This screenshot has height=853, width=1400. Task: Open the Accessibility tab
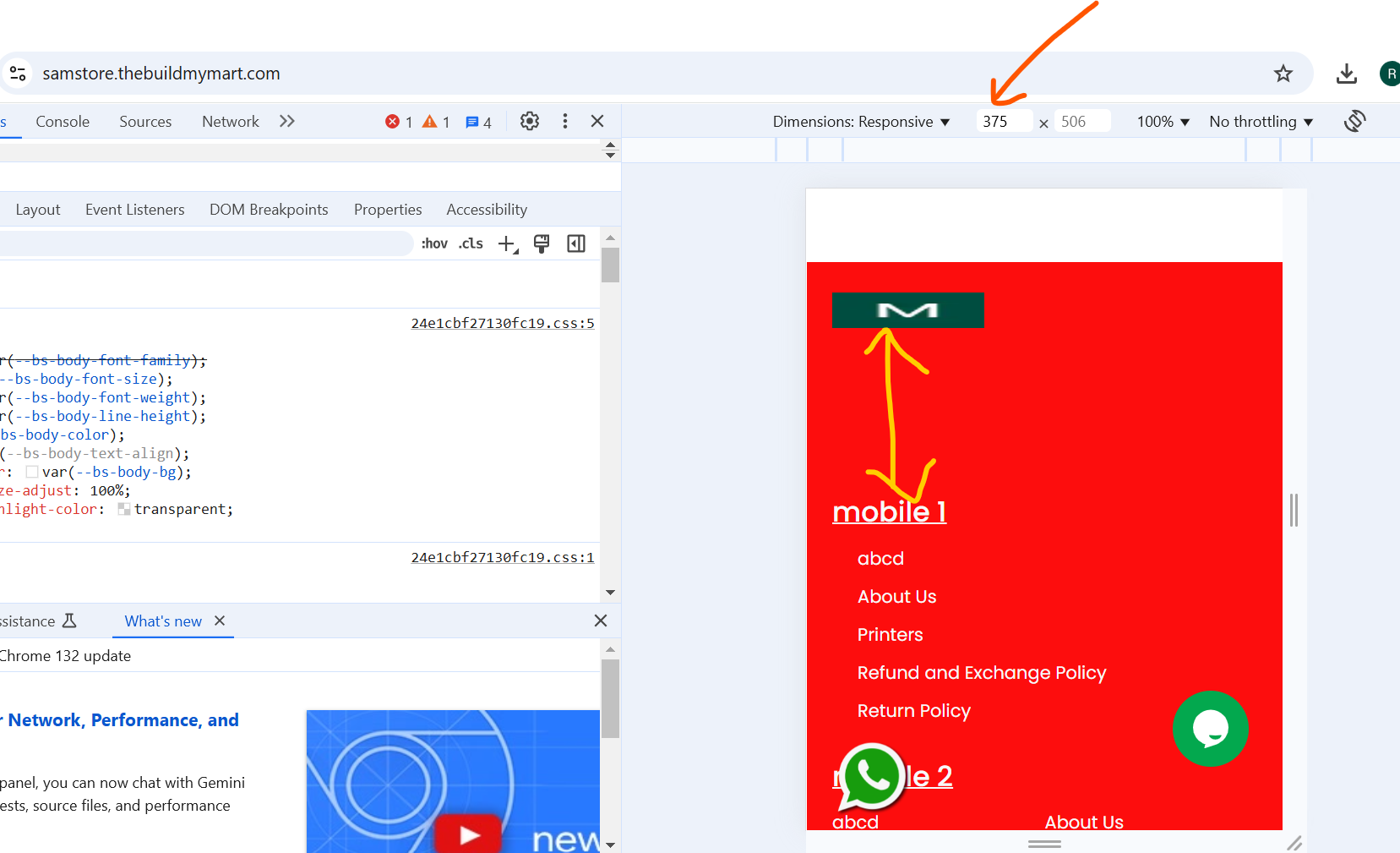[487, 210]
